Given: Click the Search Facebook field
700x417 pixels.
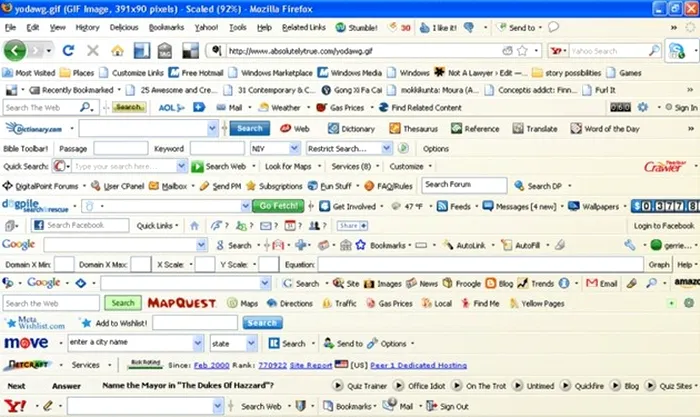Looking at the screenshot, I should tap(80, 225).
